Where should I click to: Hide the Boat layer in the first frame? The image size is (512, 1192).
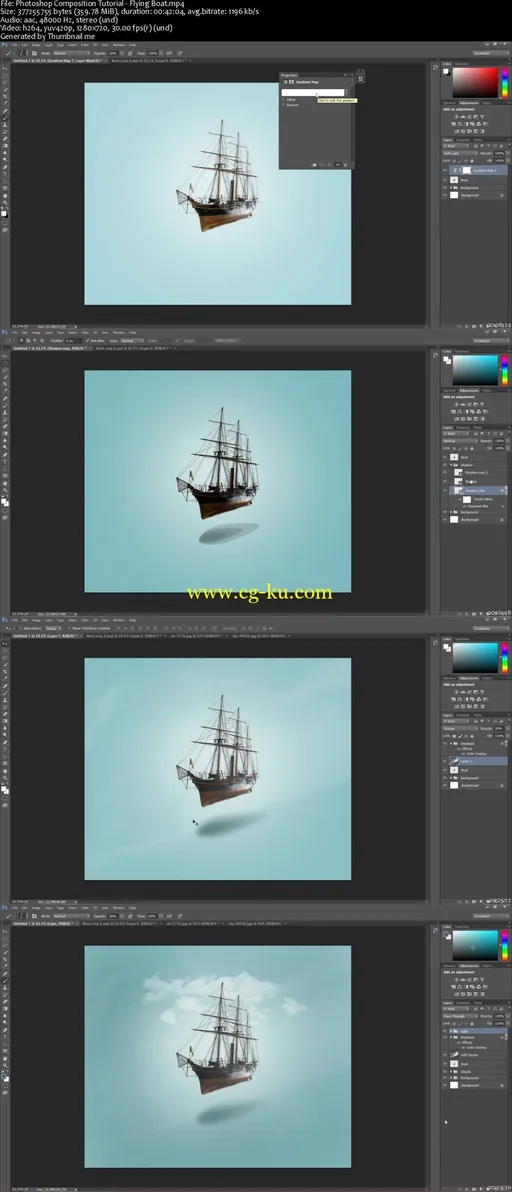(x=445, y=179)
